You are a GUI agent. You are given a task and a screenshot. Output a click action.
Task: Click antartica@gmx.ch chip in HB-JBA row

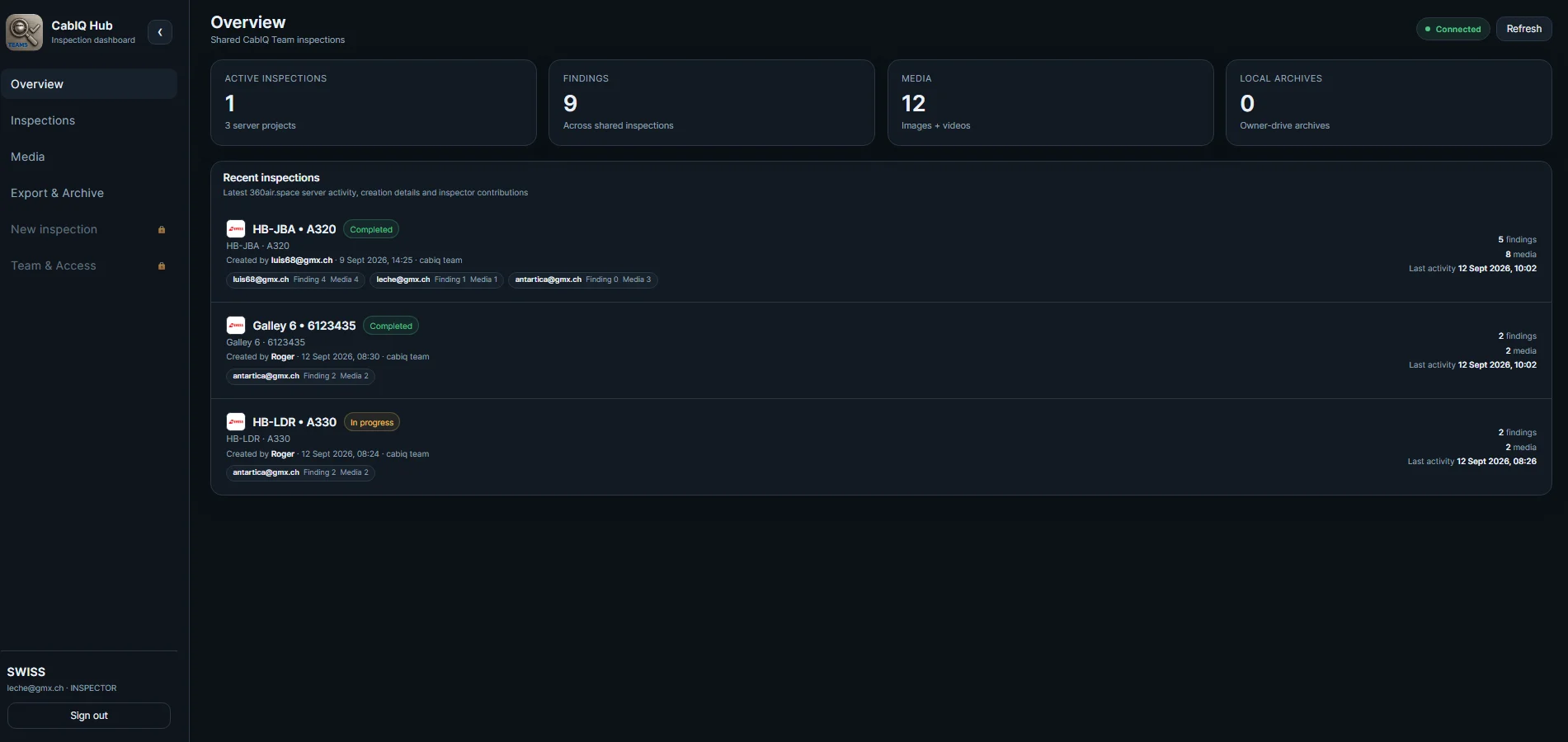tap(583, 279)
